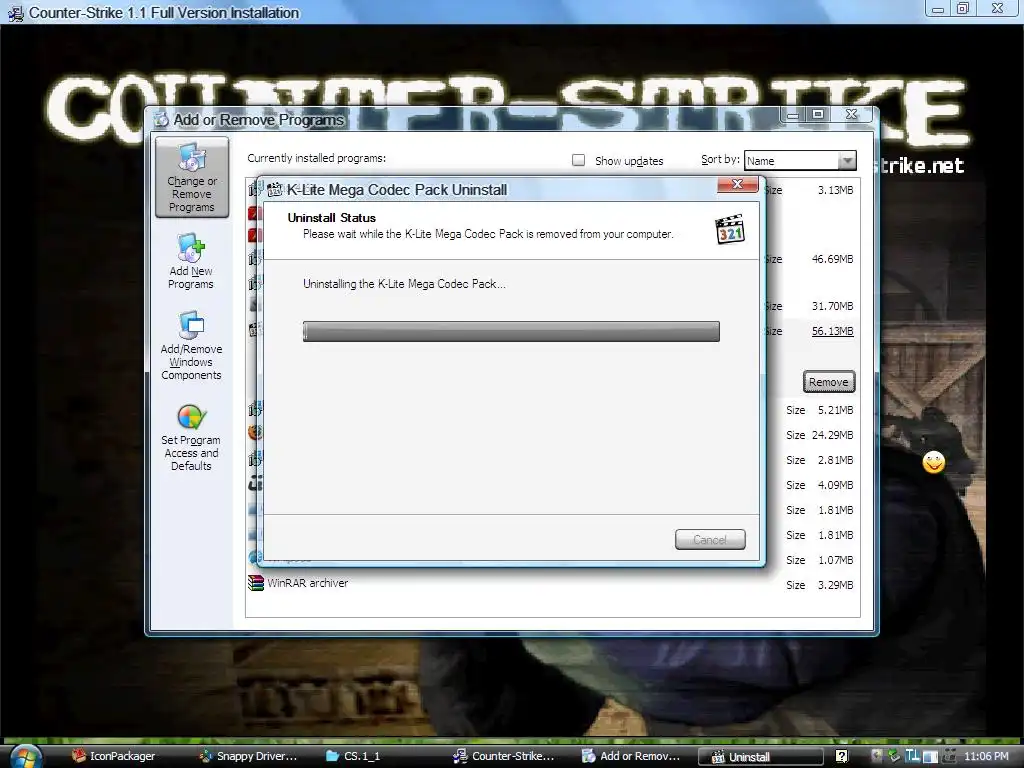This screenshot has height=768, width=1024.
Task: Click Counter-Strike installer window title icon
Action: click(15, 12)
